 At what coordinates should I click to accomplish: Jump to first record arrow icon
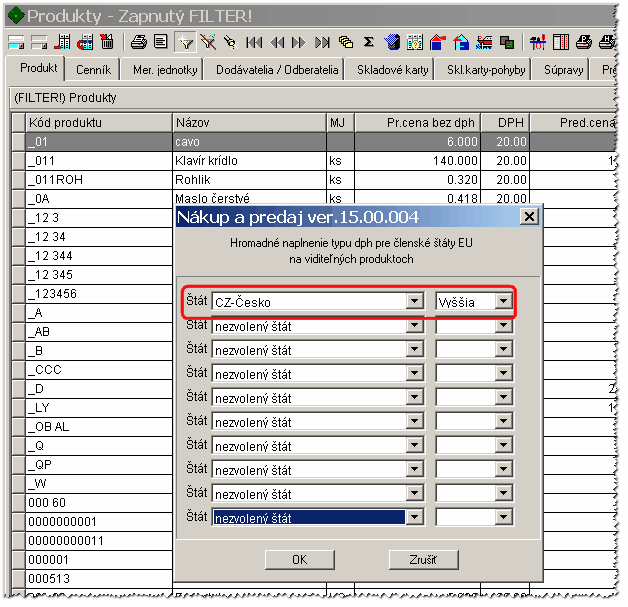point(254,42)
